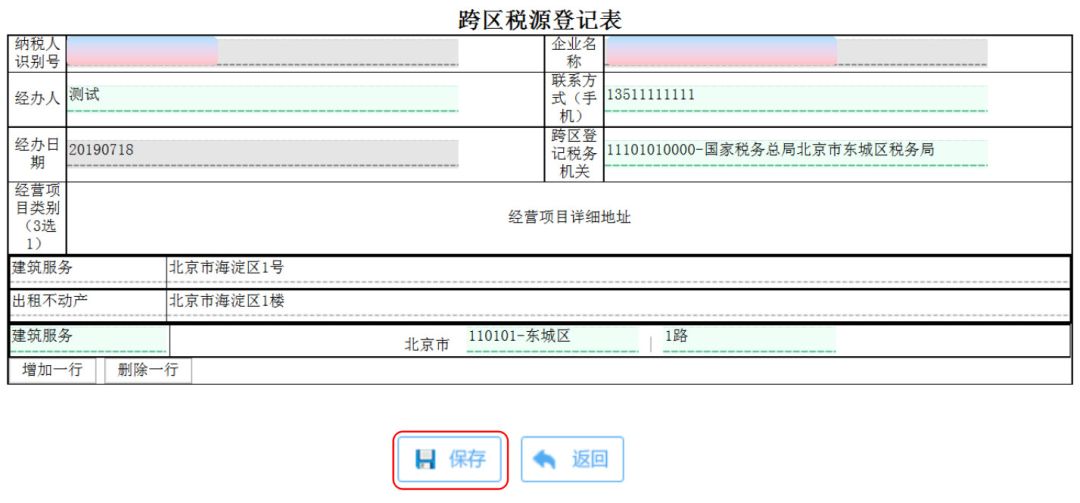Open the 跨区登记税务机关 tax authority dropdown

tap(796, 153)
